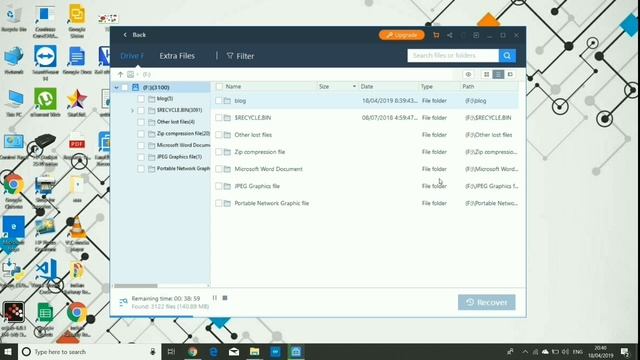Switch to the Drive F tab
The image size is (640, 360).
tap(132, 56)
